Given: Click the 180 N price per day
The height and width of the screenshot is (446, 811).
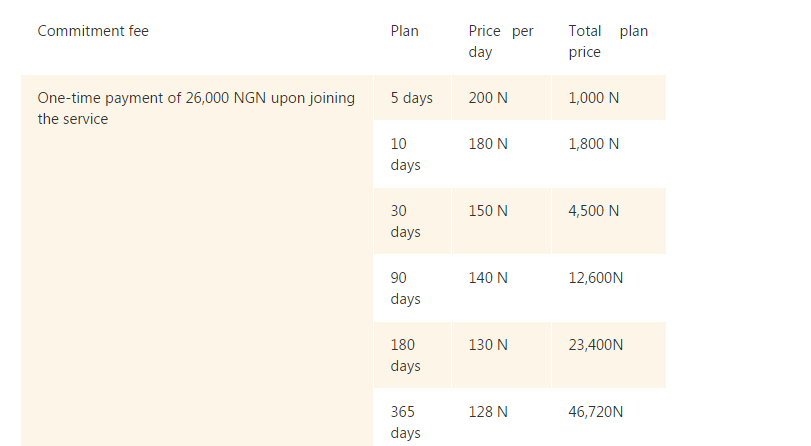Looking at the screenshot, I should coord(487,144).
